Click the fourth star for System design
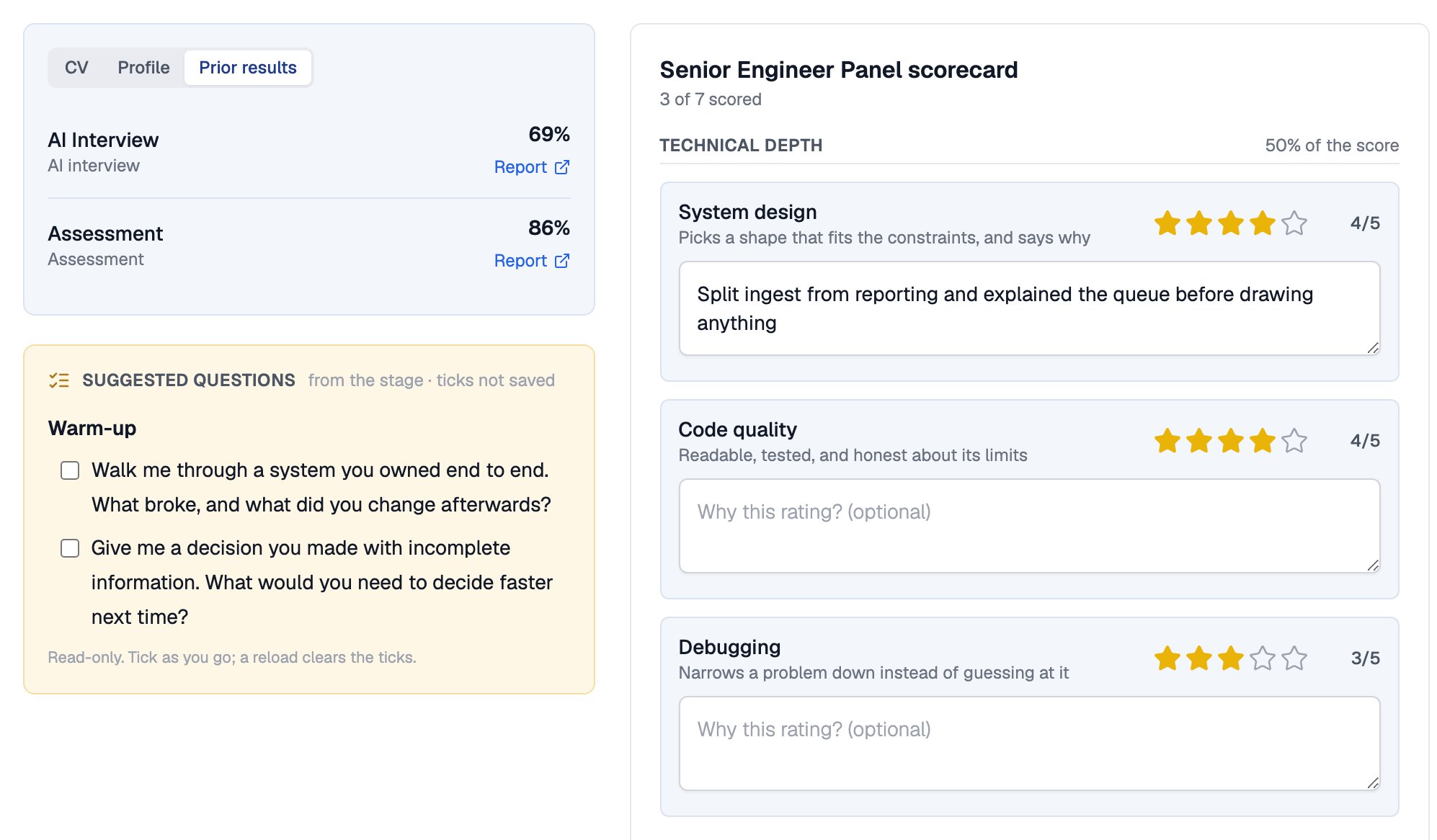 [1263, 223]
